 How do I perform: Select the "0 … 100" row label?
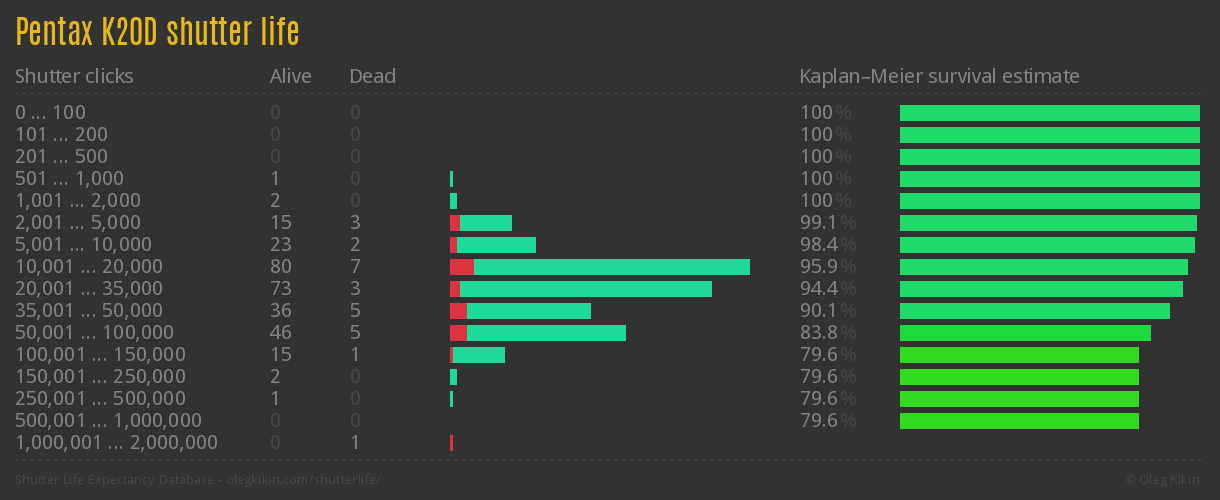pos(50,112)
